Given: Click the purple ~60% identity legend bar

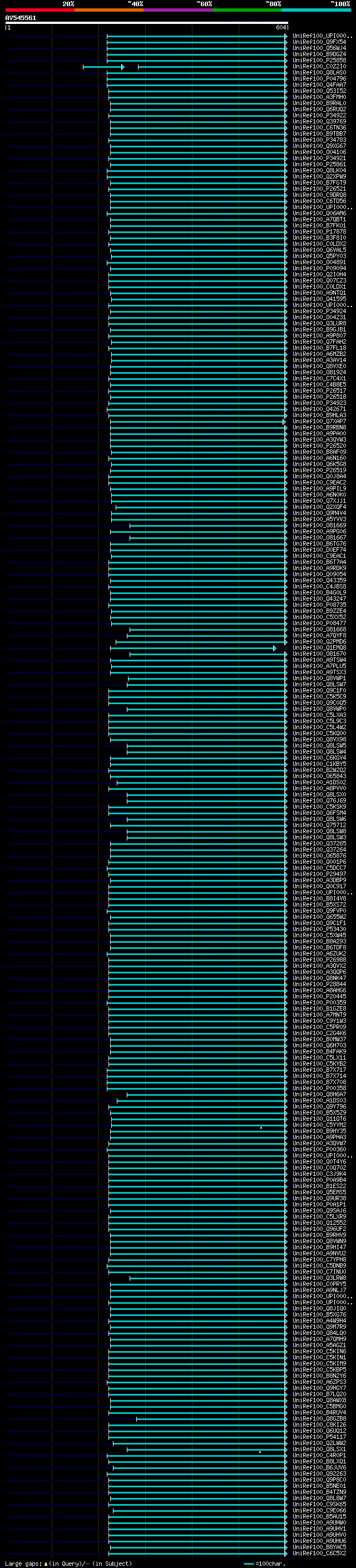Looking at the screenshot, I should point(179,10).
